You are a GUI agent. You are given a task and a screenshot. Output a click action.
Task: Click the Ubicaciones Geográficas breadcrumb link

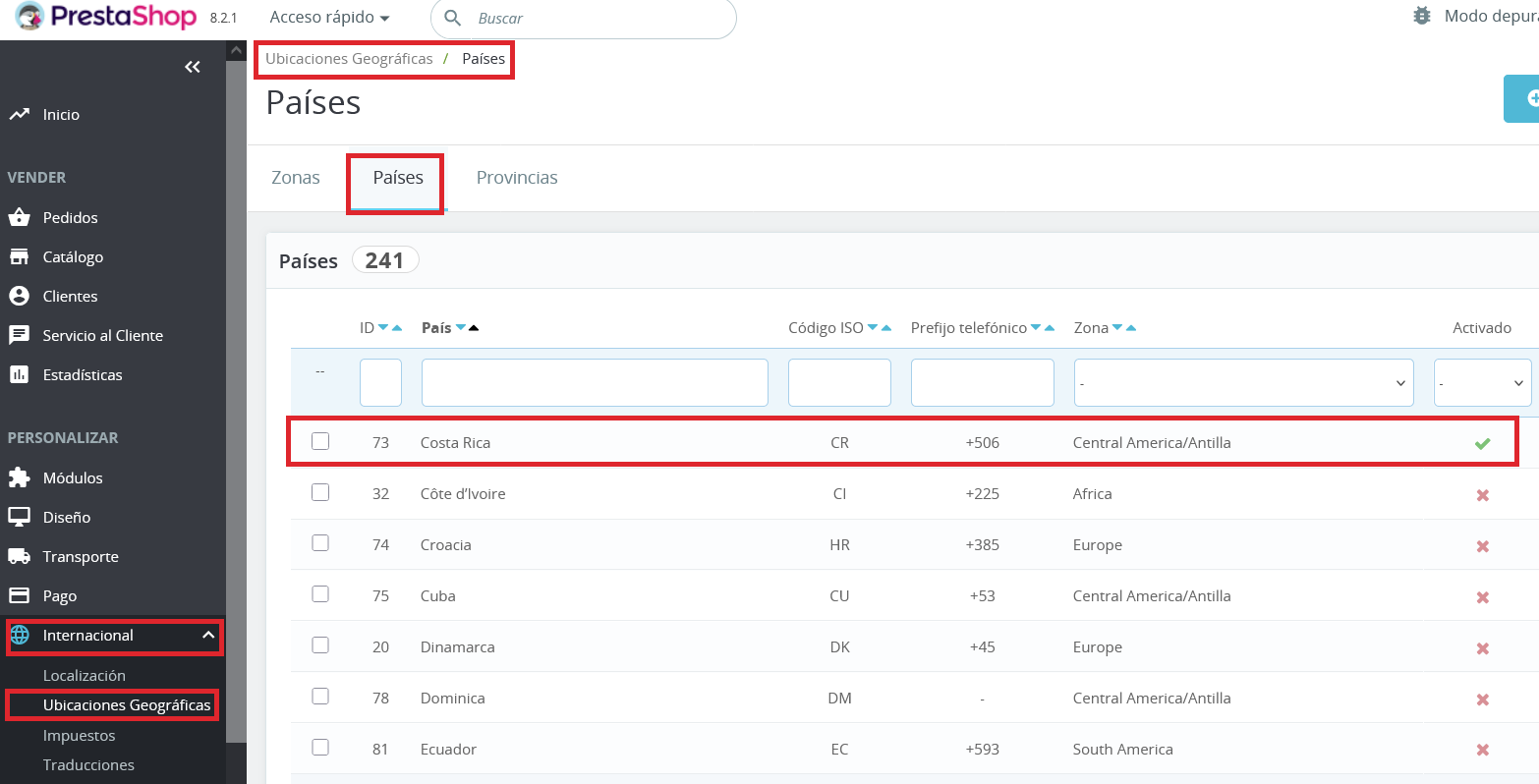coord(349,59)
